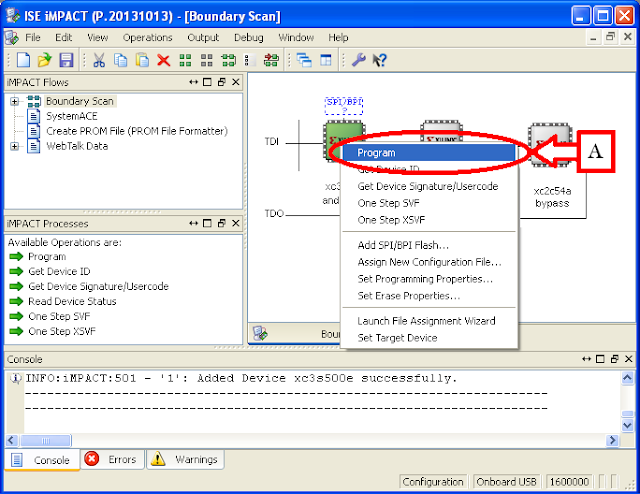
Task: Select Create PROM File flow item
Action: (x=137, y=131)
